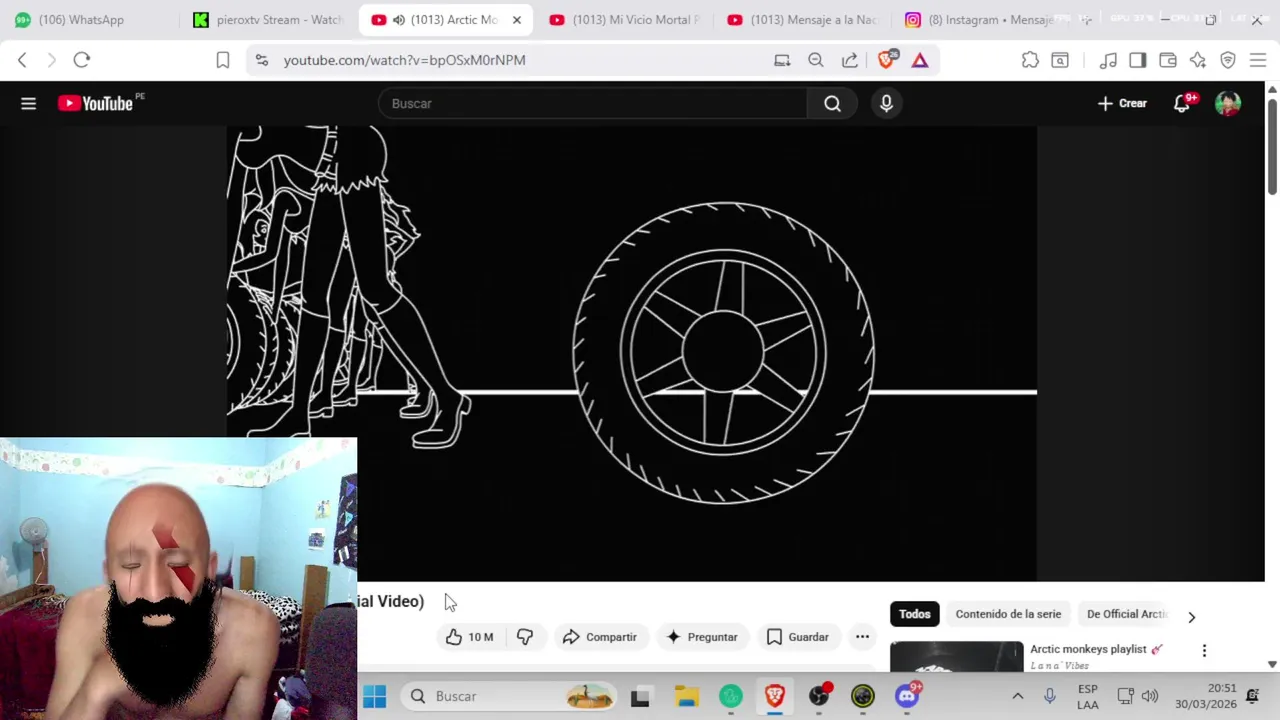Show hidden system tray icons chevron
Viewport: 1280px width, 720px height.
pyautogui.click(x=1018, y=696)
